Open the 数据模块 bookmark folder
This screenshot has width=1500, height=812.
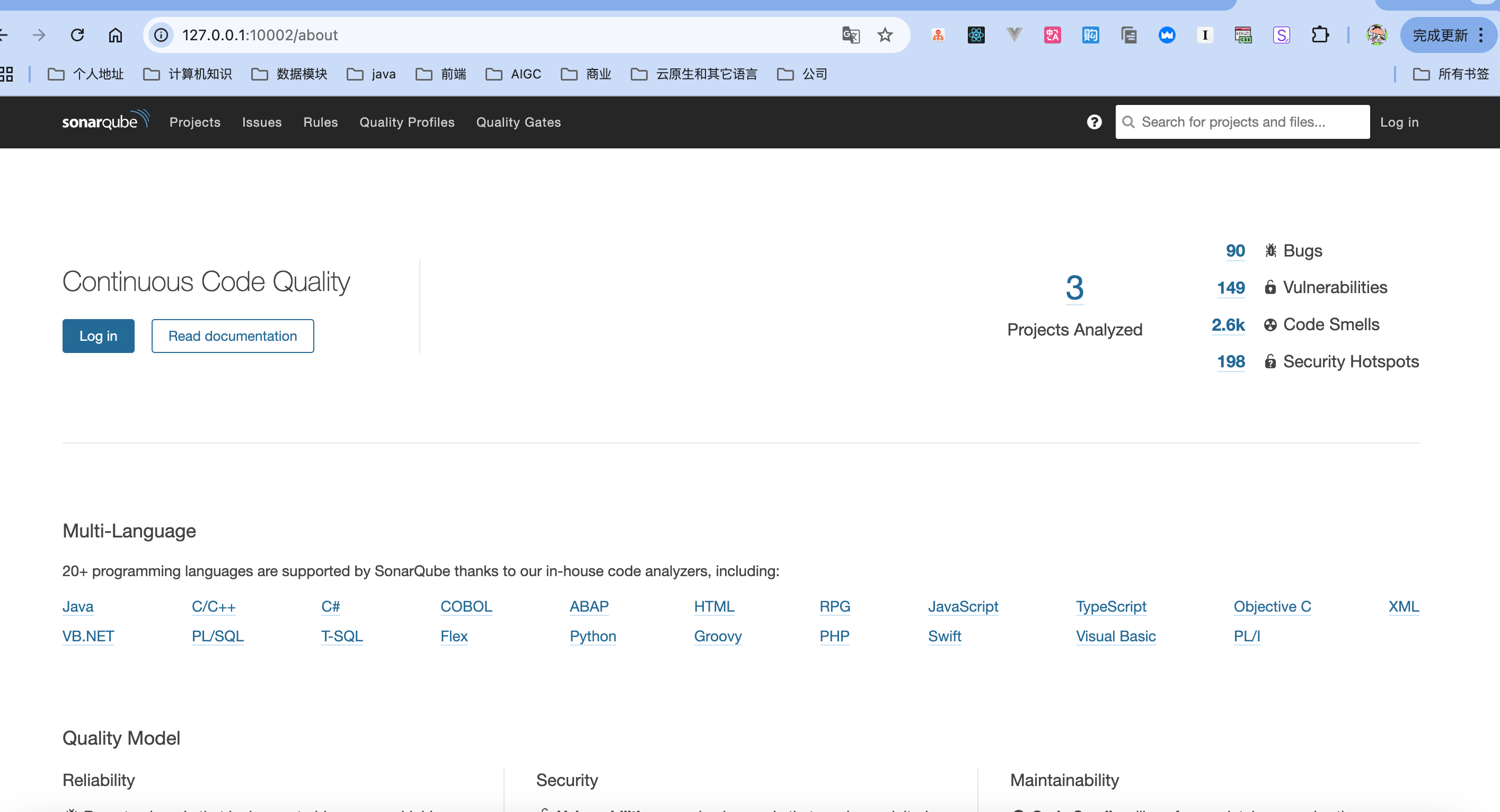[x=289, y=74]
